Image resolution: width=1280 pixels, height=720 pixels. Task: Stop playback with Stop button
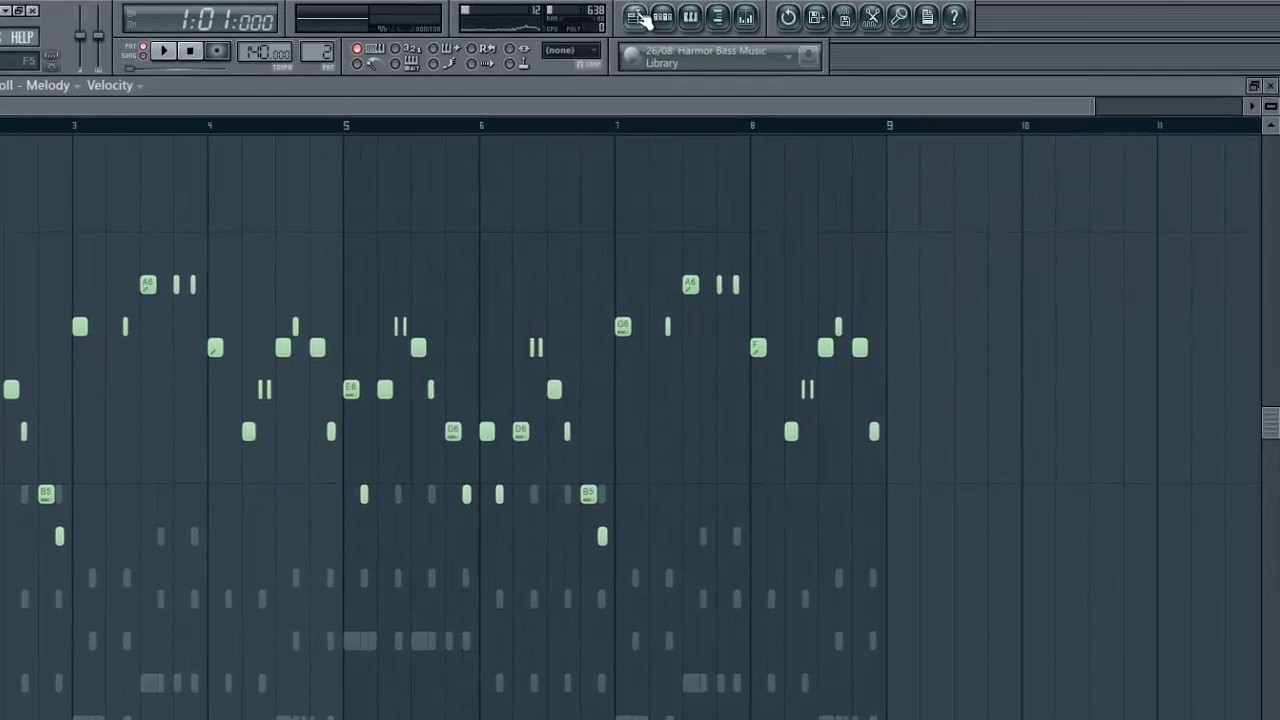click(190, 51)
